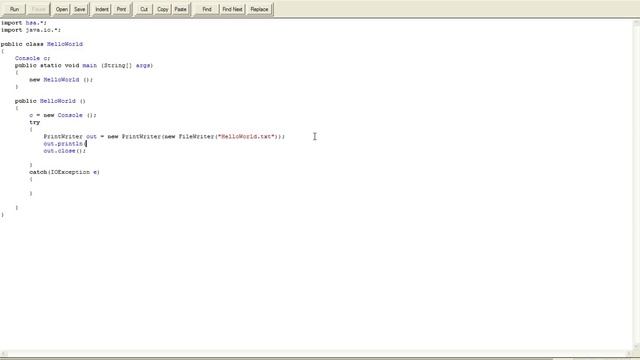Paste from the clipboard

[180, 9]
